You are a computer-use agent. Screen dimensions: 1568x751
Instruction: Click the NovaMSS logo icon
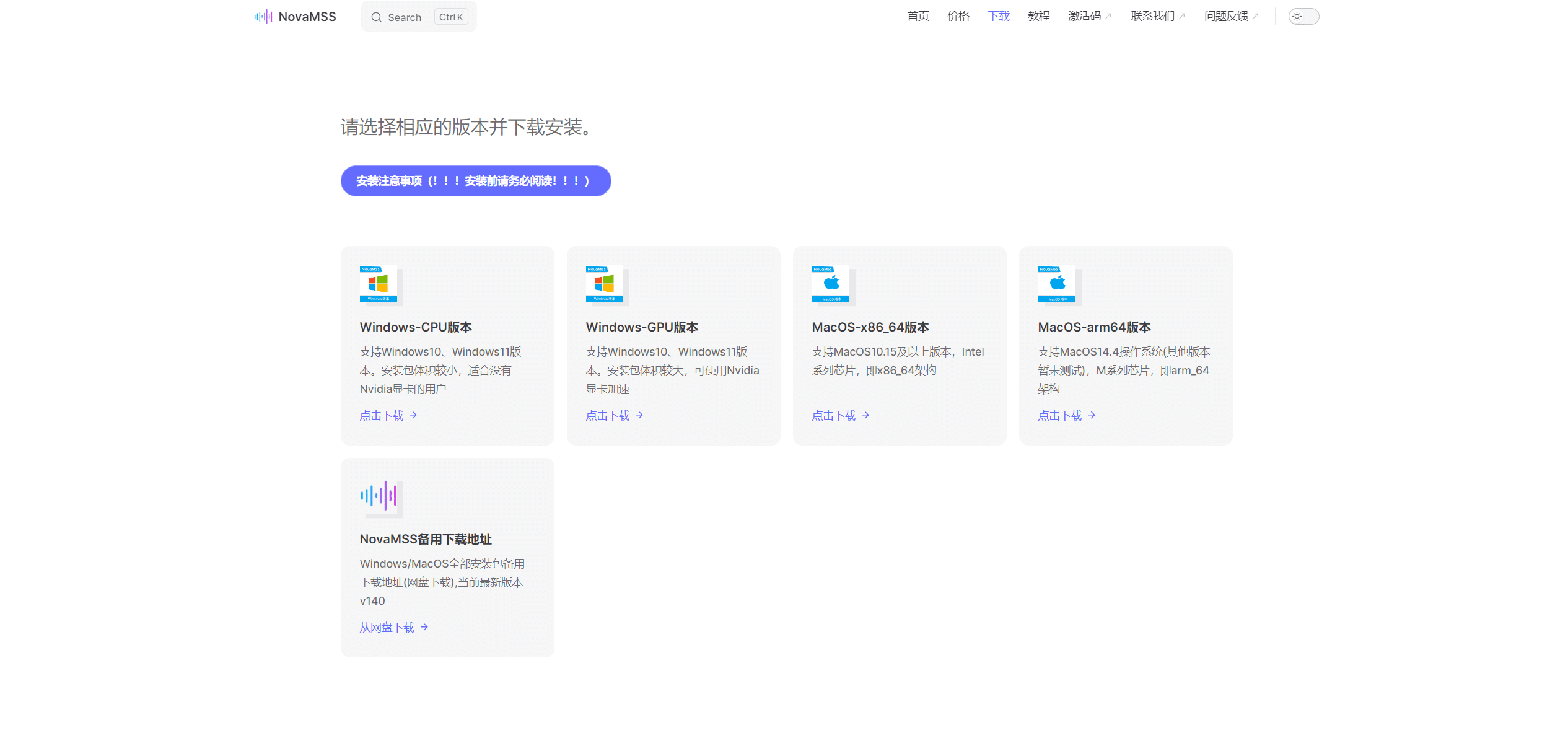click(263, 16)
